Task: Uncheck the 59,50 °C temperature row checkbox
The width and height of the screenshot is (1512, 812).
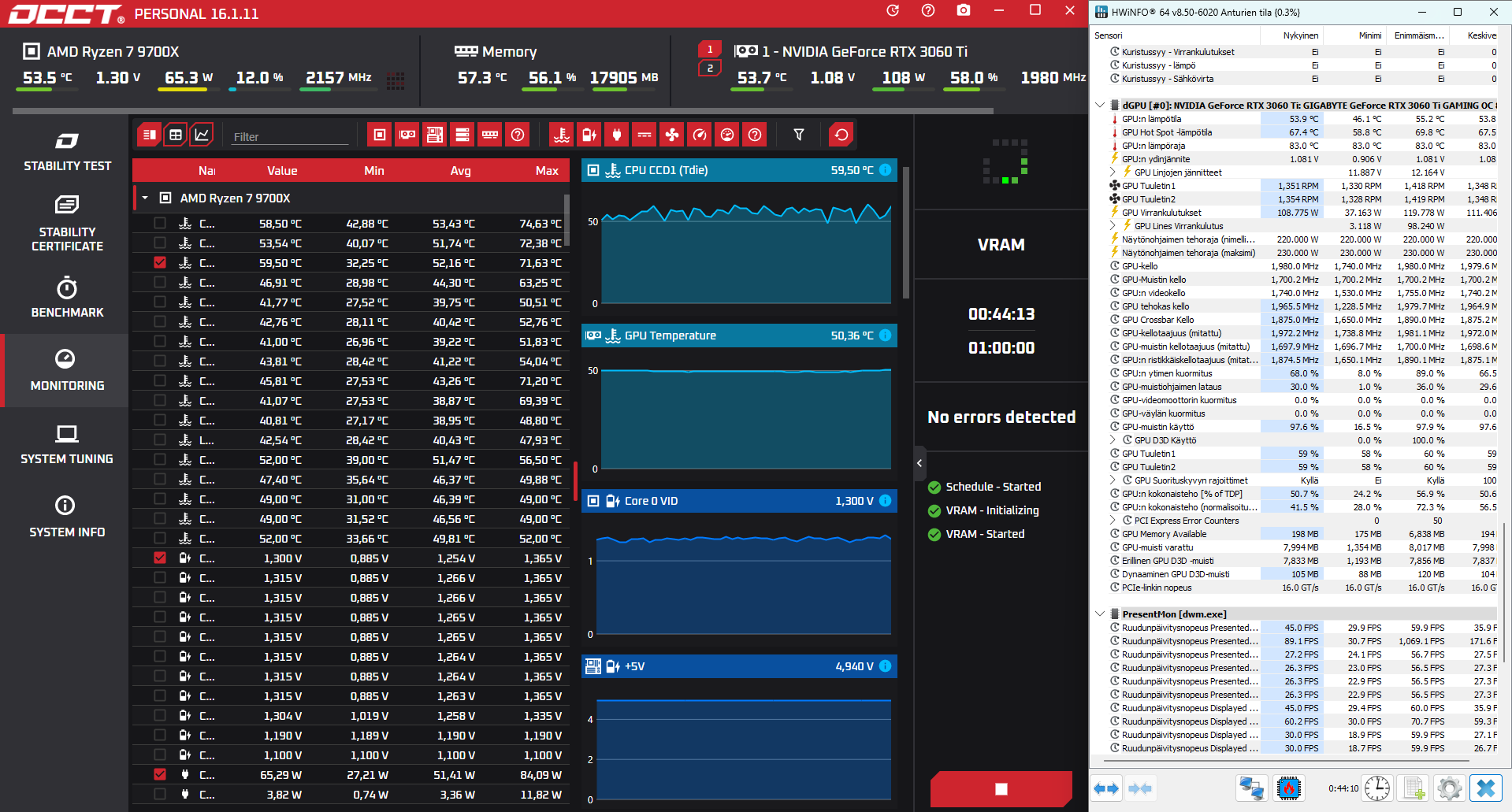Action: [160, 262]
